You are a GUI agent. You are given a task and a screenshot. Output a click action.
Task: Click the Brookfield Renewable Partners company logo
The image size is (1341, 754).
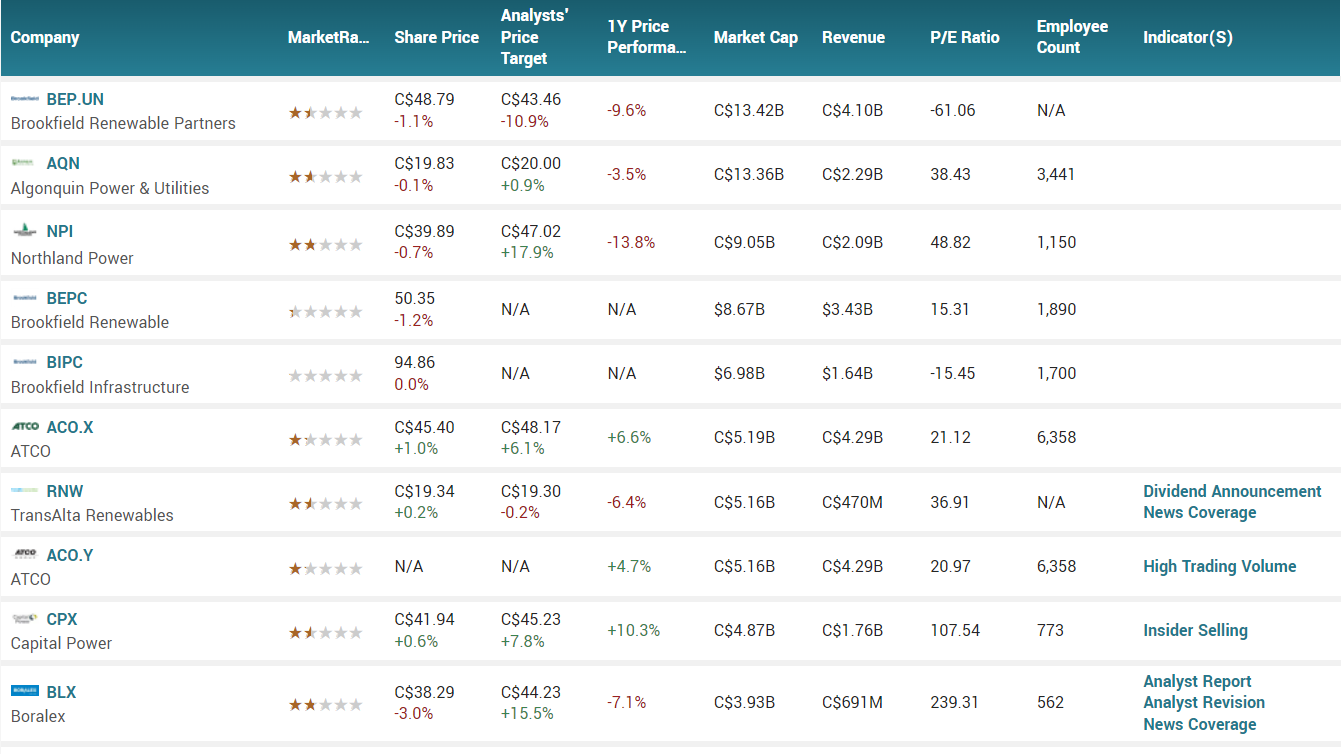(x=26, y=98)
